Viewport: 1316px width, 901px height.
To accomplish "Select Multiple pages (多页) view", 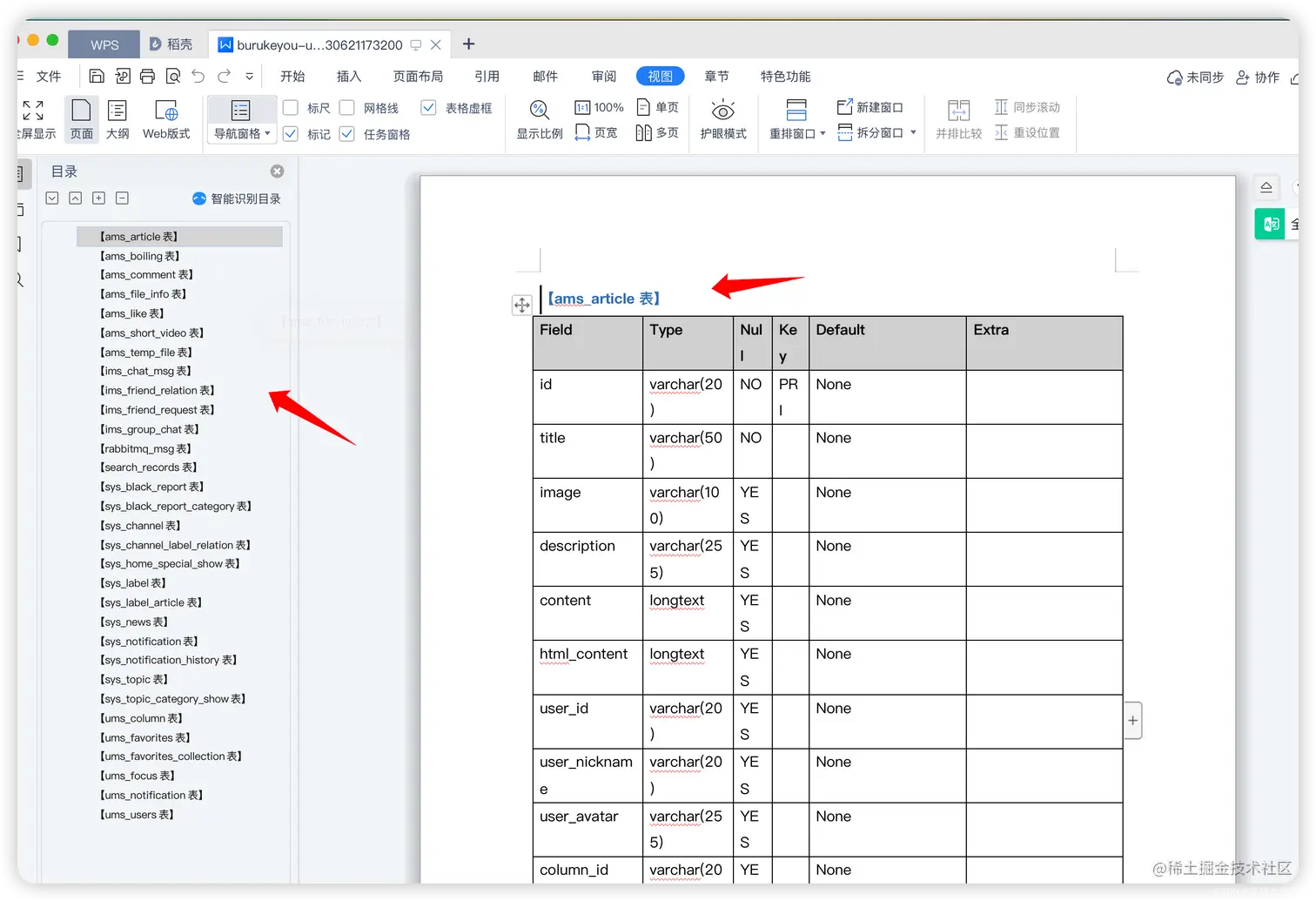I will pyautogui.click(x=657, y=132).
